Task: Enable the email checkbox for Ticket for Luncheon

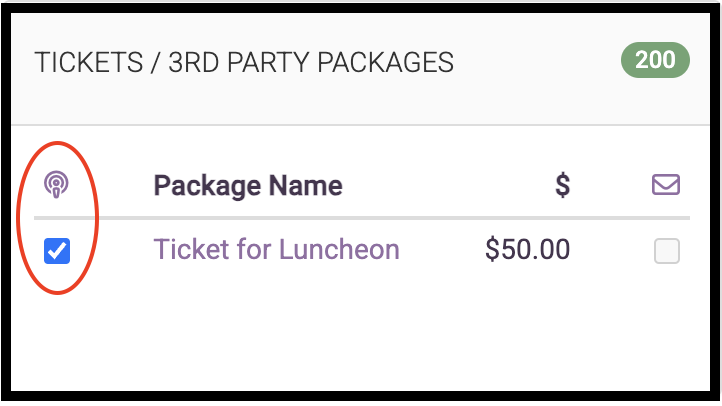Action: point(667,251)
